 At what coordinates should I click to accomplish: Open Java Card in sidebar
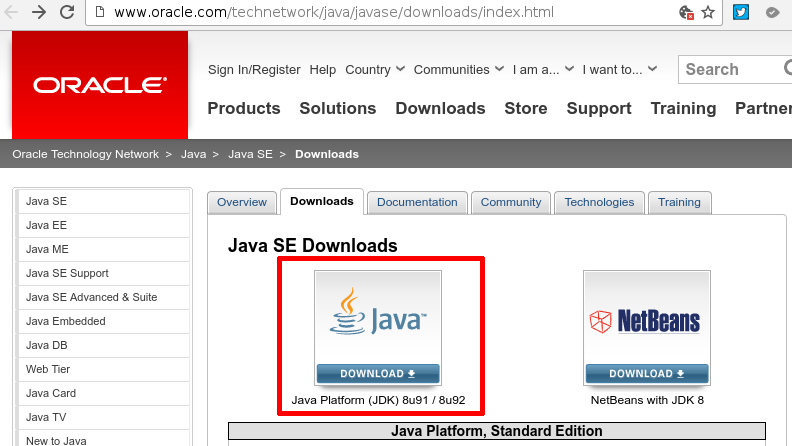(x=104, y=393)
